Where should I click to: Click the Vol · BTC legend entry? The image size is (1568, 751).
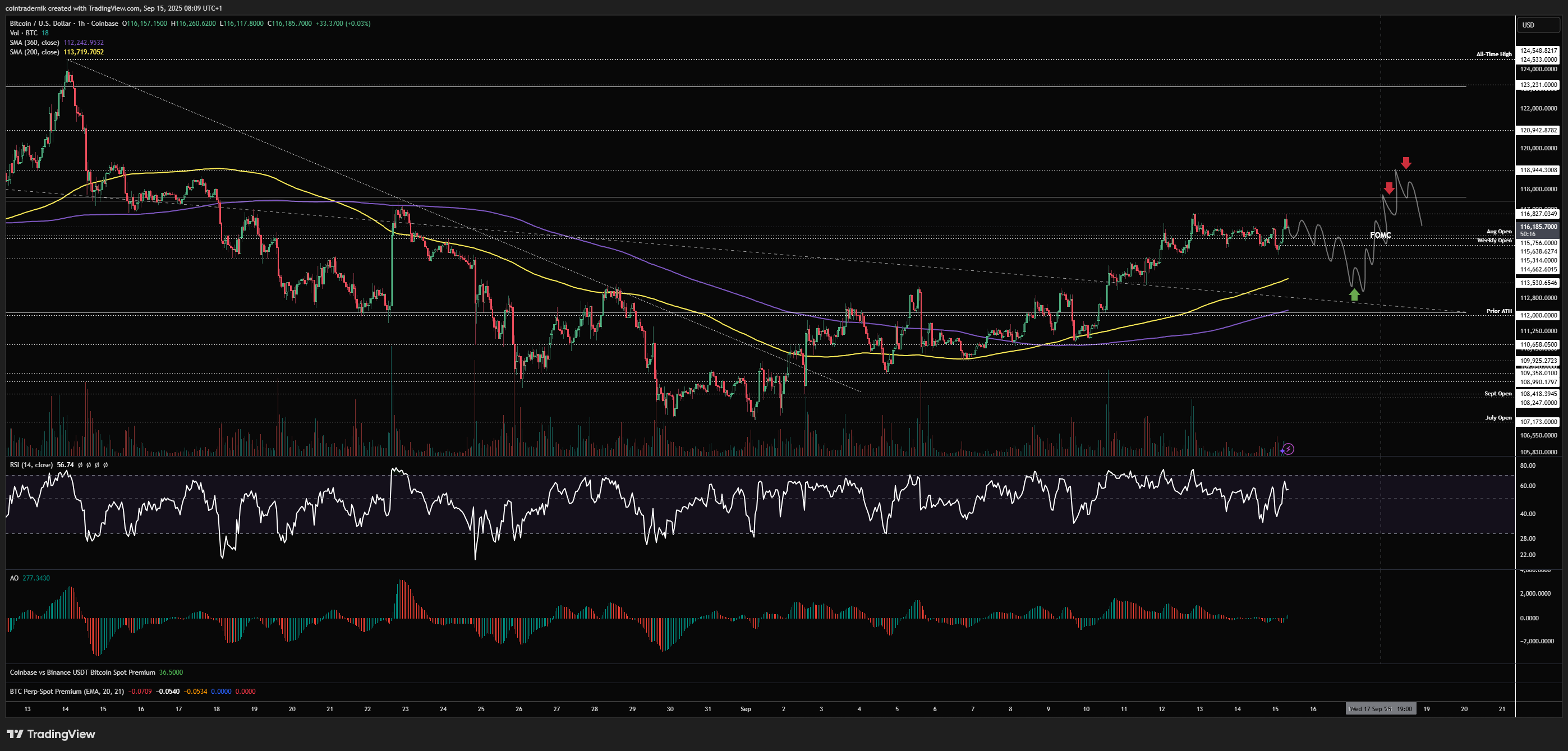pyautogui.click(x=23, y=33)
